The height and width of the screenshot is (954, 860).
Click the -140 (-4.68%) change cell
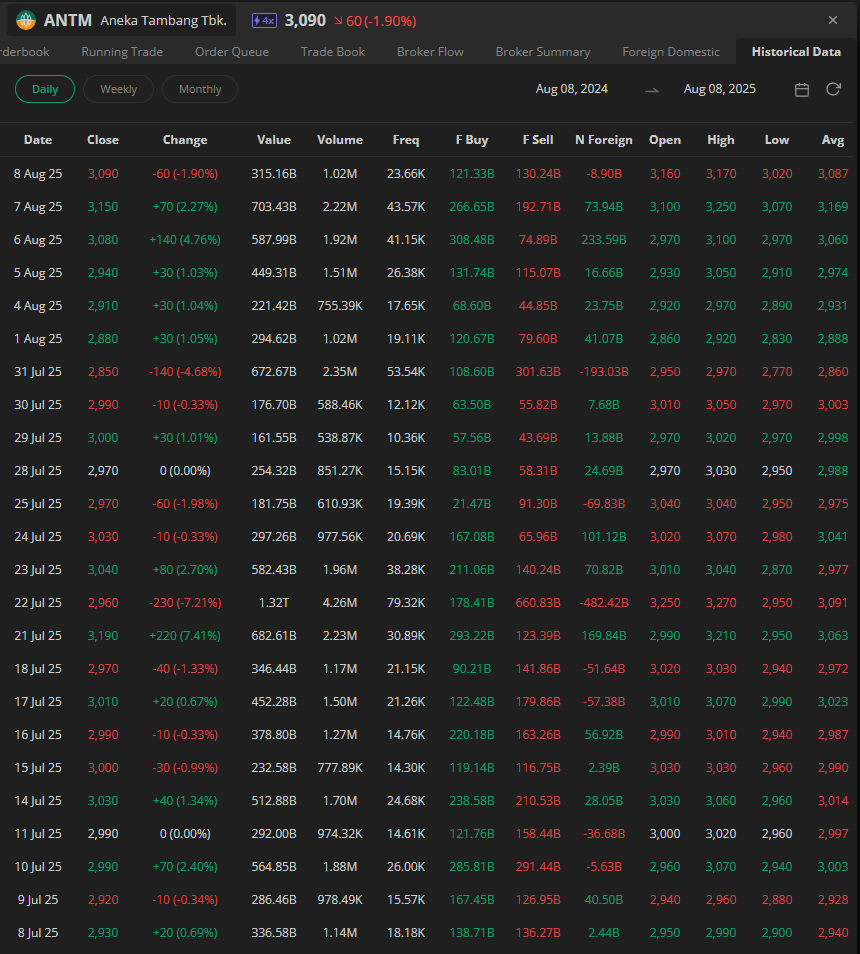click(185, 372)
